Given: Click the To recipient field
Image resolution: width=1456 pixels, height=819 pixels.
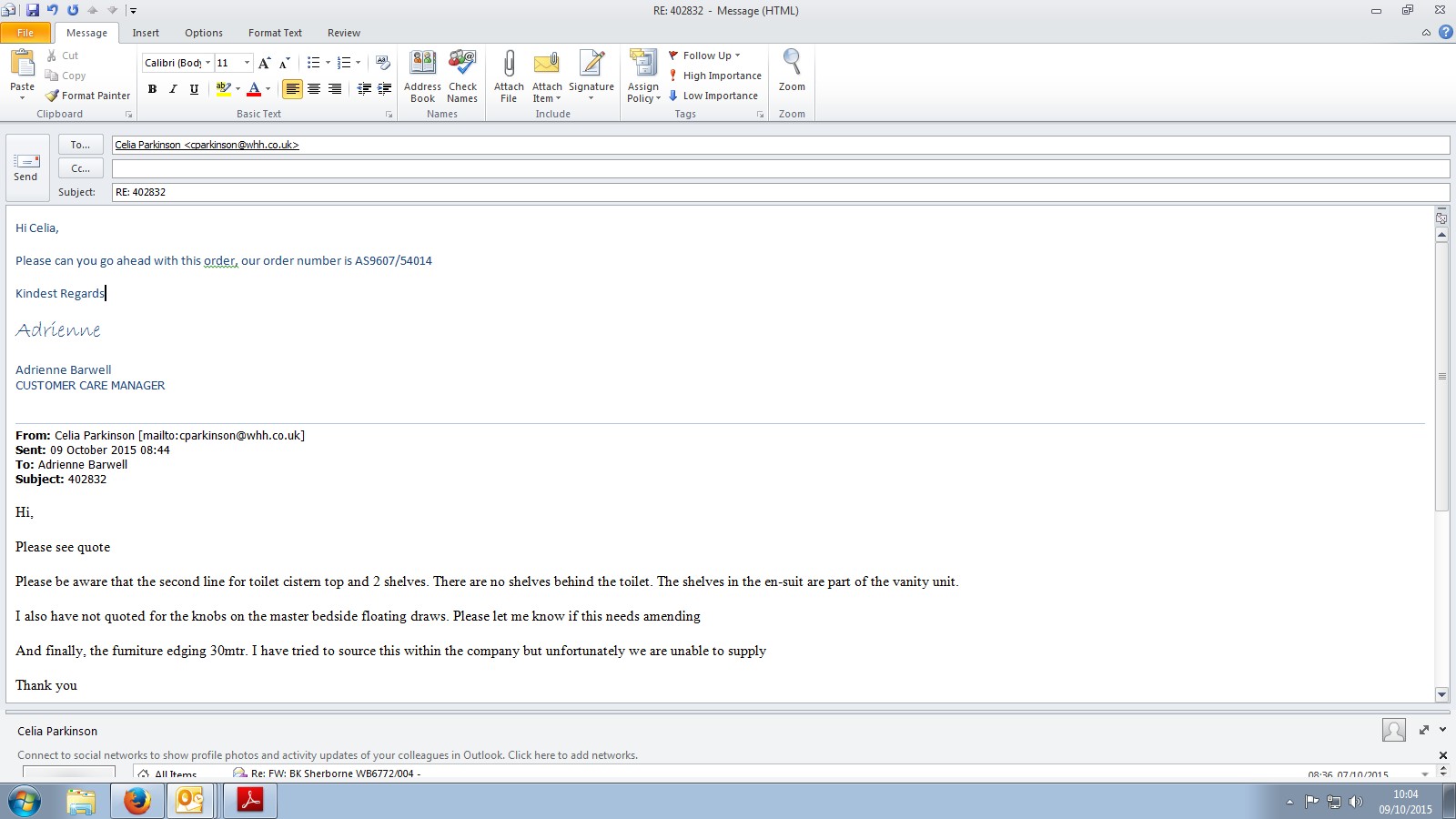Looking at the screenshot, I should (x=781, y=145).
